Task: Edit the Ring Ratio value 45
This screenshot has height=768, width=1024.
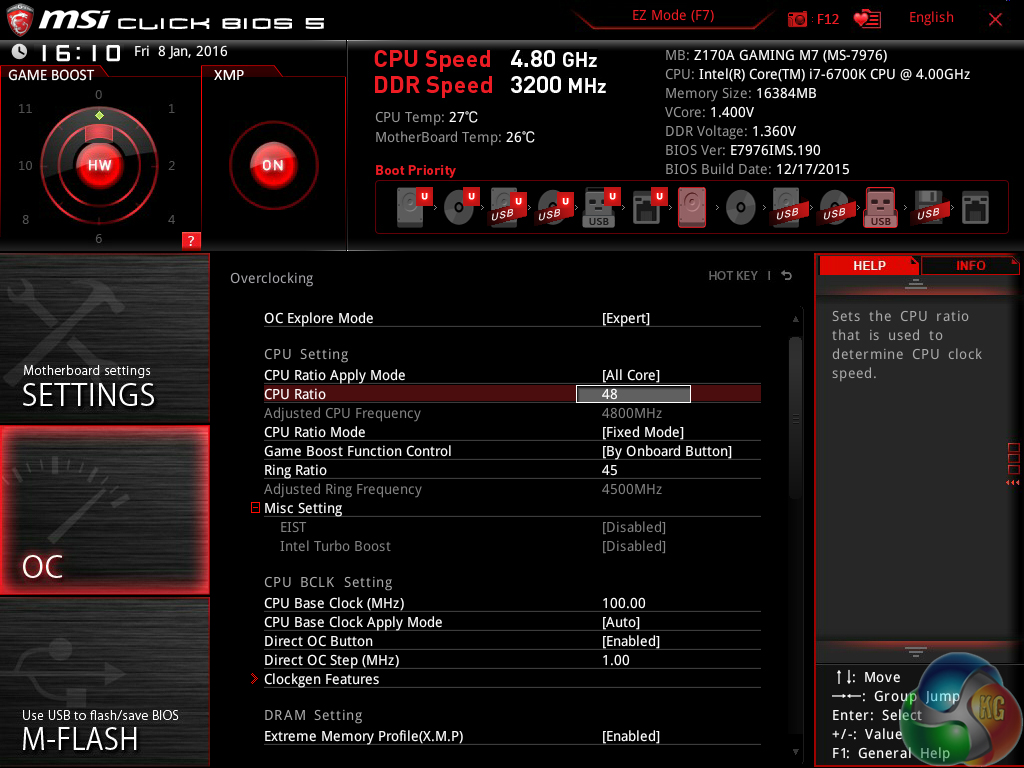Action: [609, 470]
